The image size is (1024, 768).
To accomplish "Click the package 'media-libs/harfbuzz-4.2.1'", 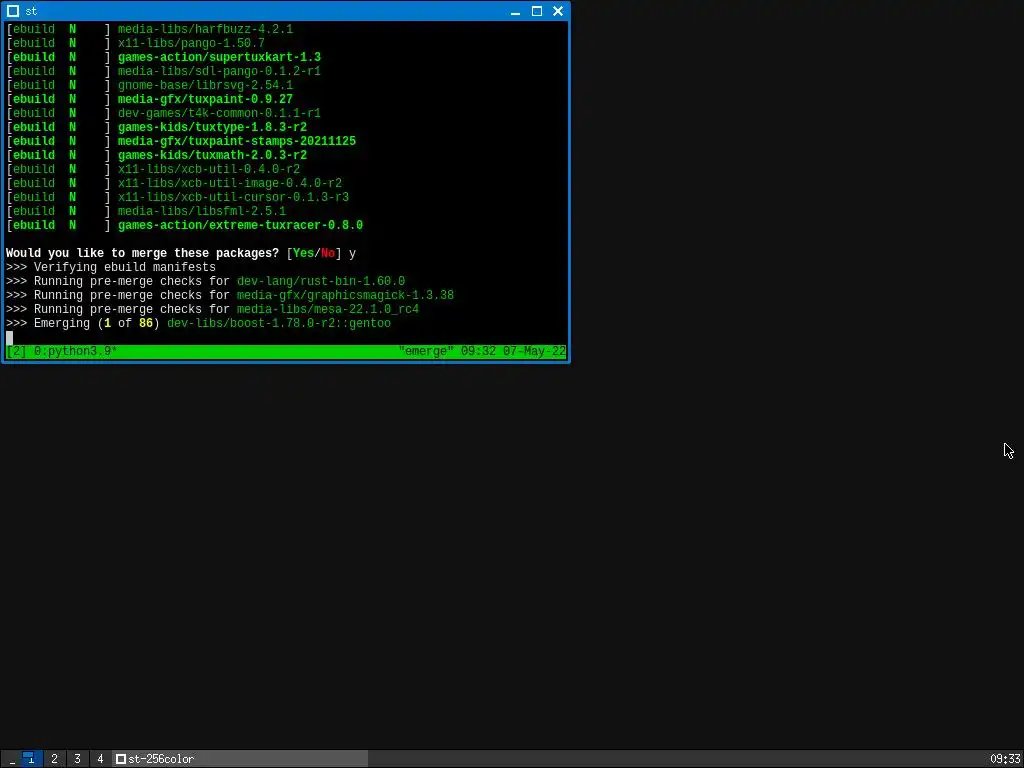I will click(x=205, y=29).
